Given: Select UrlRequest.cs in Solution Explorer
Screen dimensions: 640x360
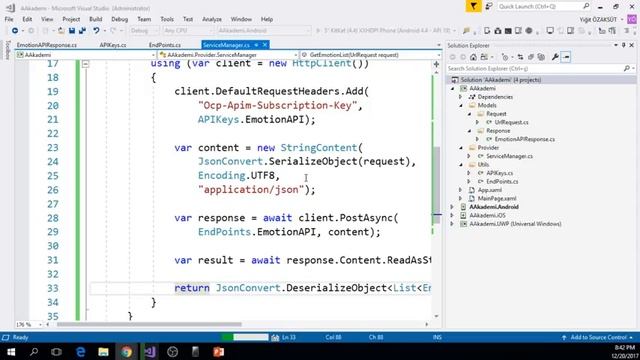Looking at the screenshot, I should pyautogui.click(x=511, y=122).
